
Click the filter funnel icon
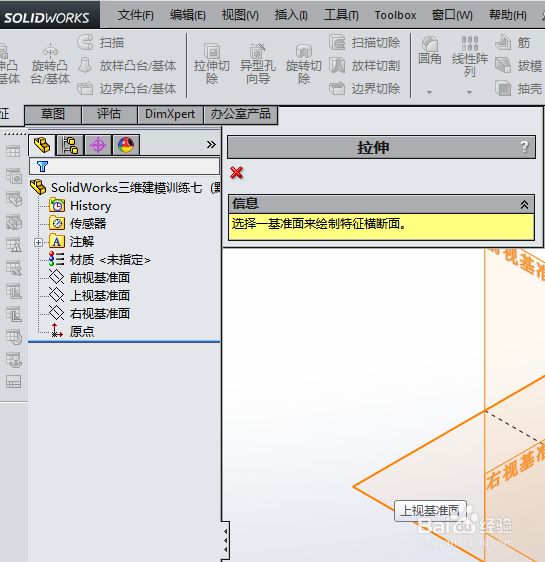(42, 166)
